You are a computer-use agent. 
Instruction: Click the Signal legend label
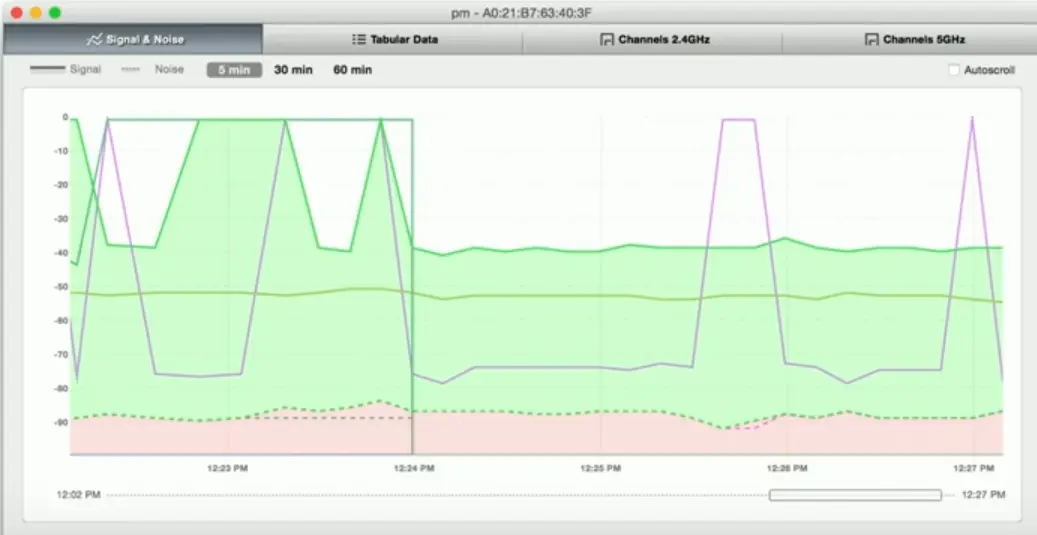click(85, 70)
